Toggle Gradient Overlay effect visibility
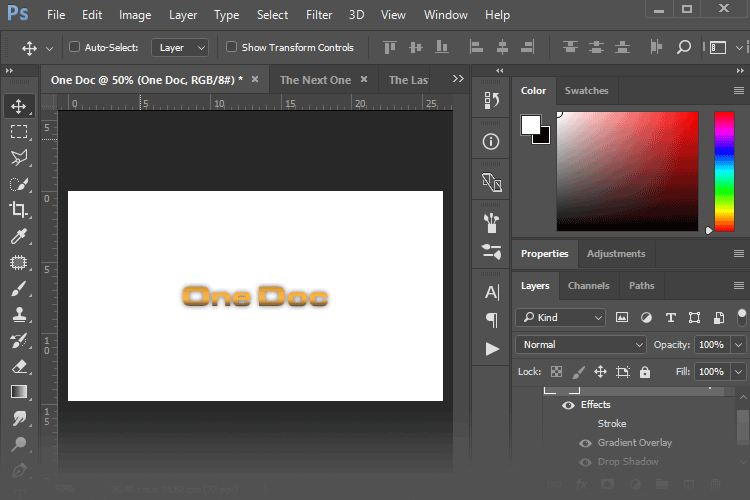This screenshot has height=500, width=750. pos(585,443)
